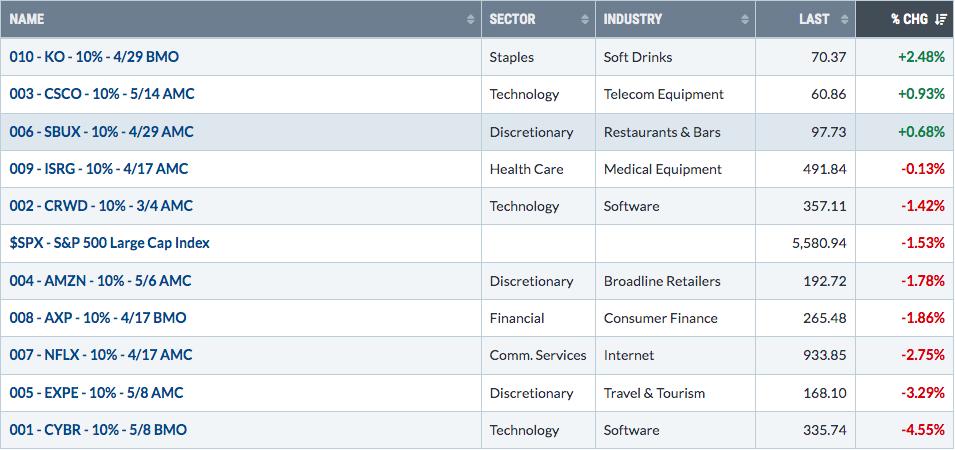Open the ISRG 4/17 AMC link

tap(99, 169)
